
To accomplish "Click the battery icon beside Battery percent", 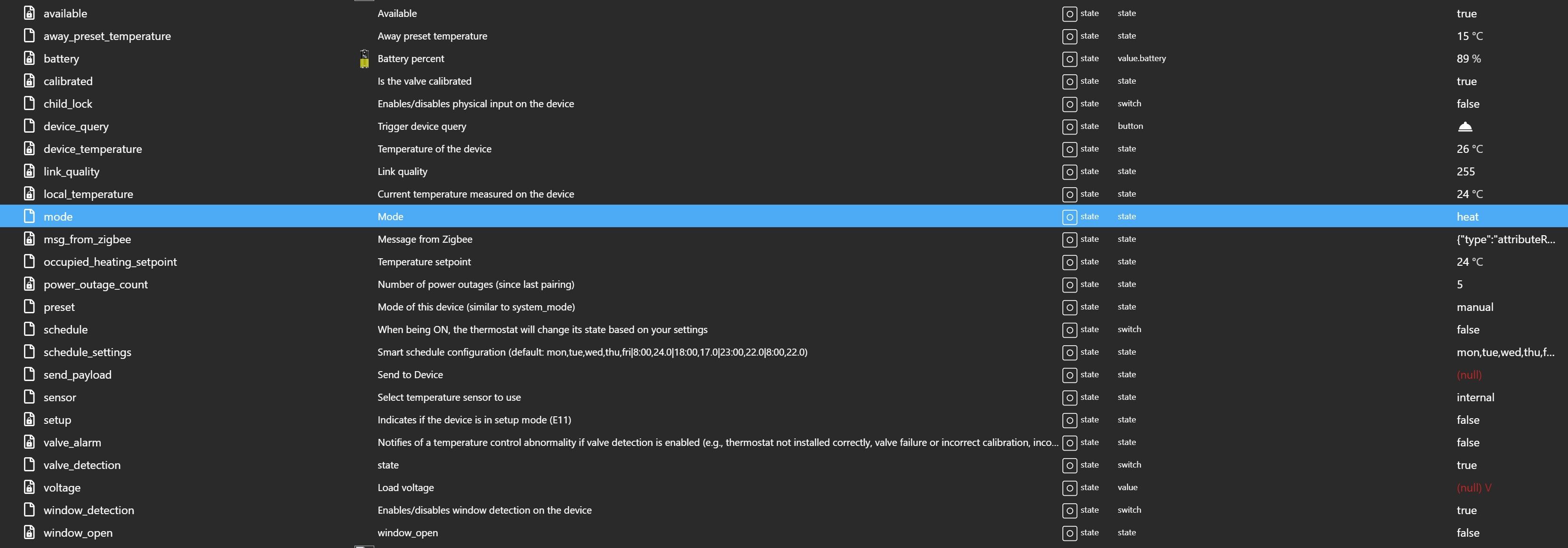I will 364,59.
